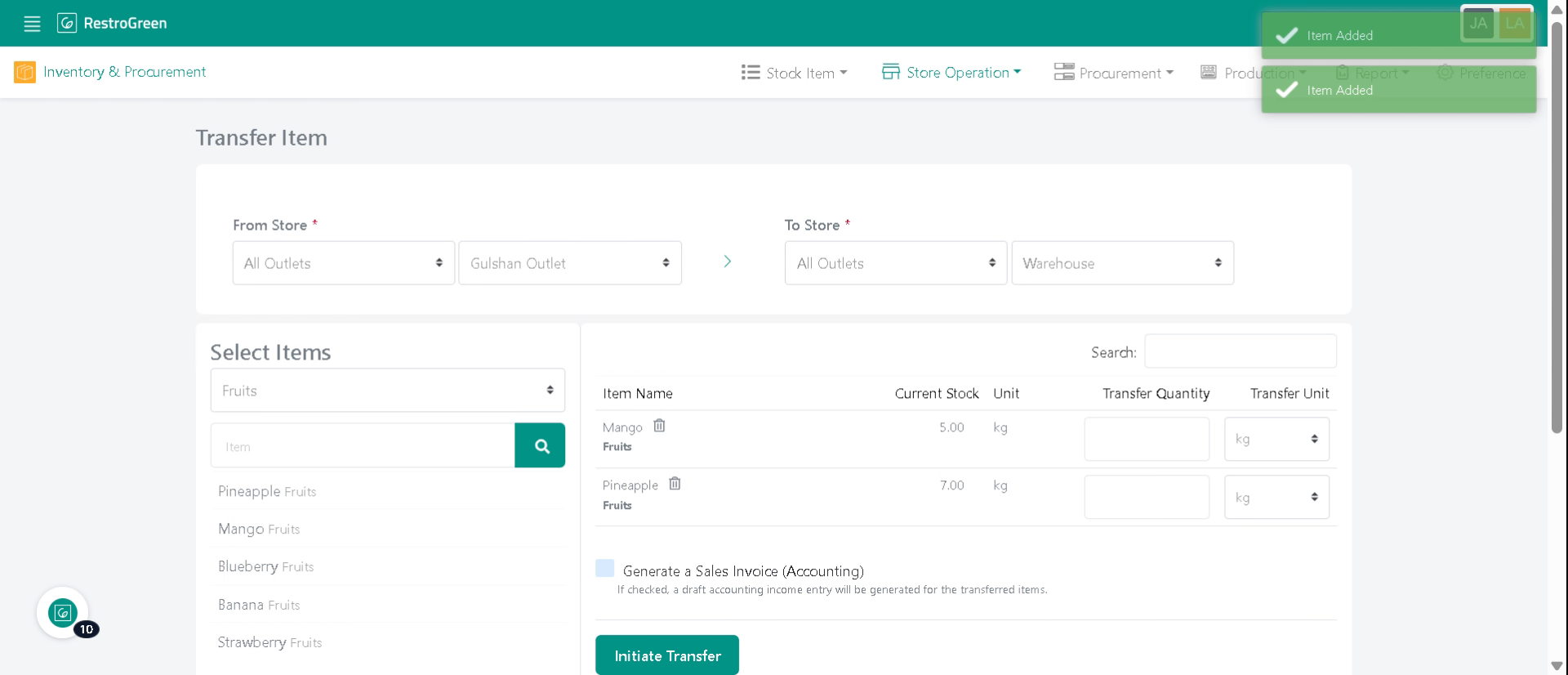Focus the table Search input field

click(1240, 351)
